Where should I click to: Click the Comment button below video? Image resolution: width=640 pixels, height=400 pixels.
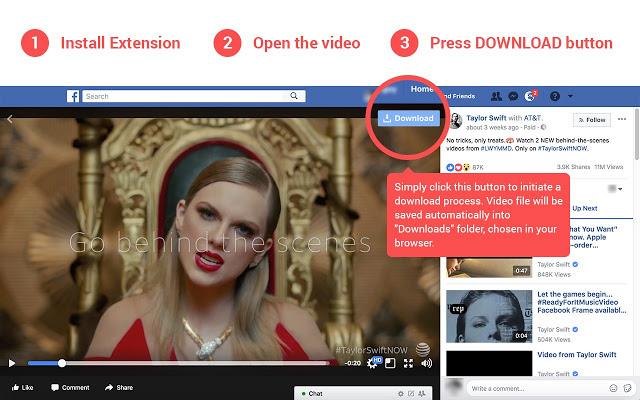(x=70, y=387)
